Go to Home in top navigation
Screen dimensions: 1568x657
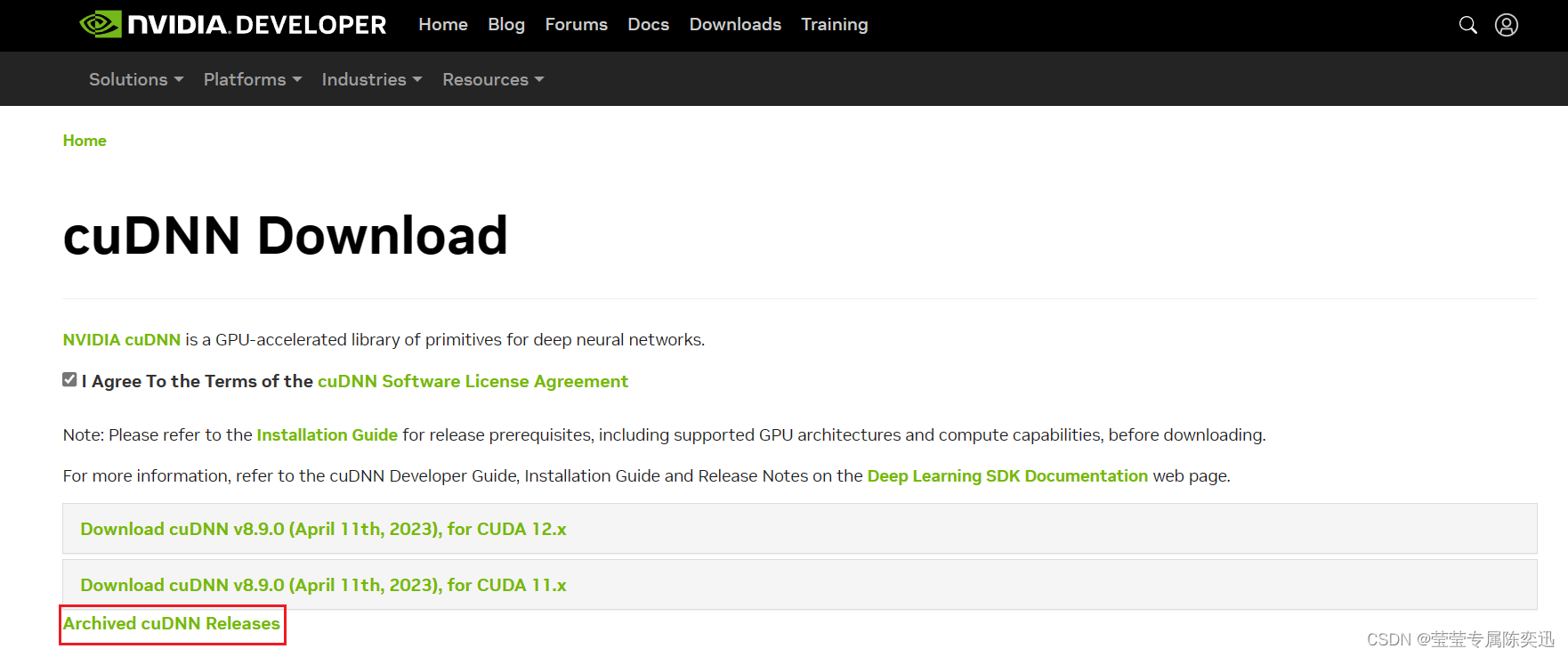click(x=443, y=25)
